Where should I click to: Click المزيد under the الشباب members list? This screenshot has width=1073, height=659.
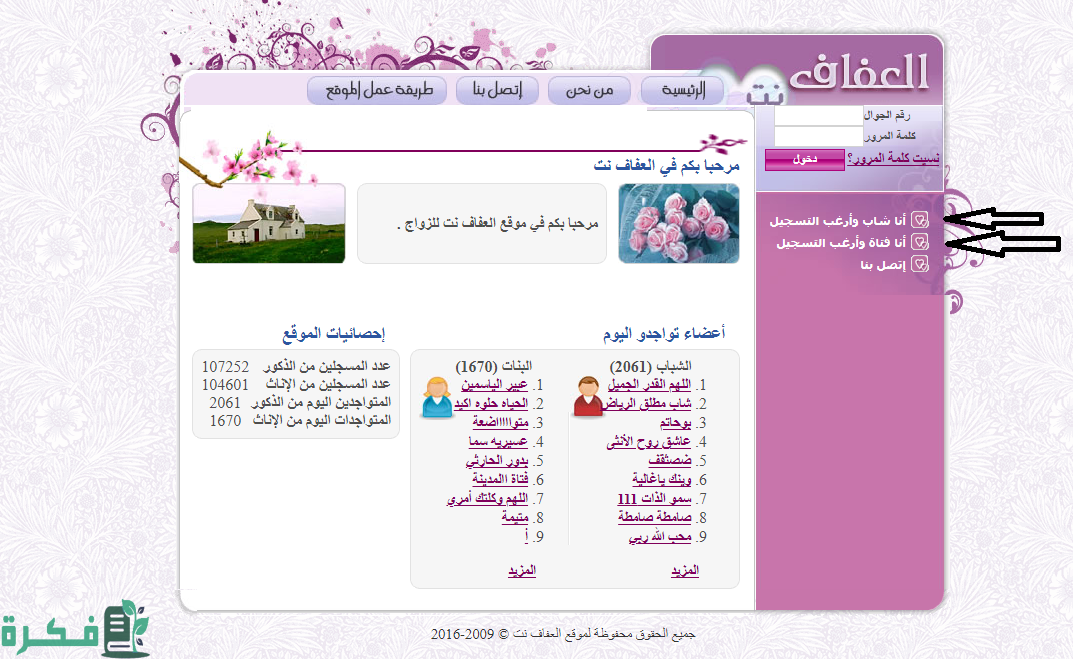(x=684, y=570)
